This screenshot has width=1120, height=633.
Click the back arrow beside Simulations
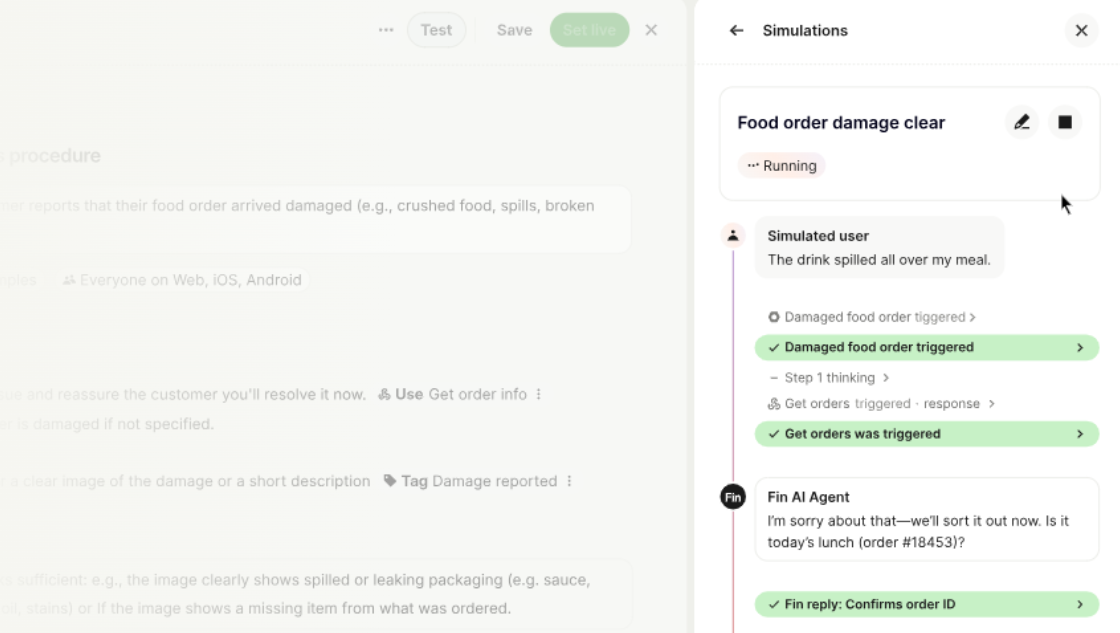point(736,31)
